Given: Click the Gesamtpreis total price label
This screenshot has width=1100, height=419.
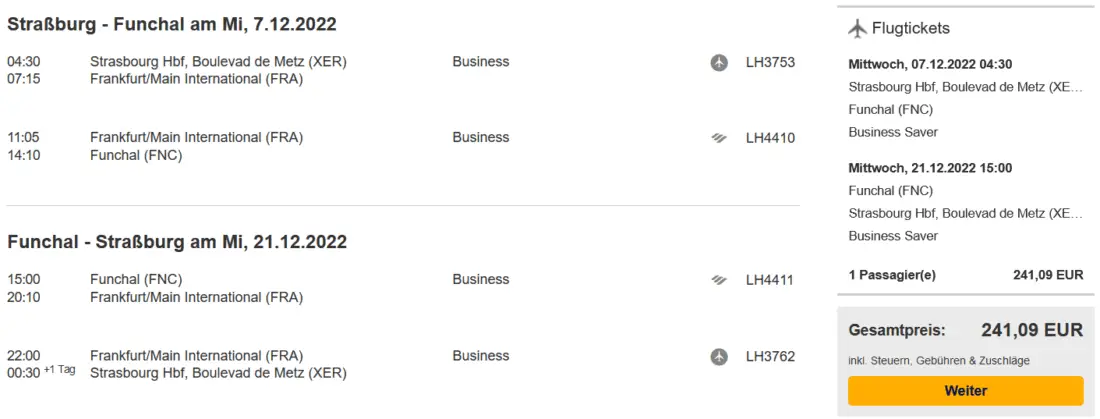Looking at the screenshot, I should [897, 330].
